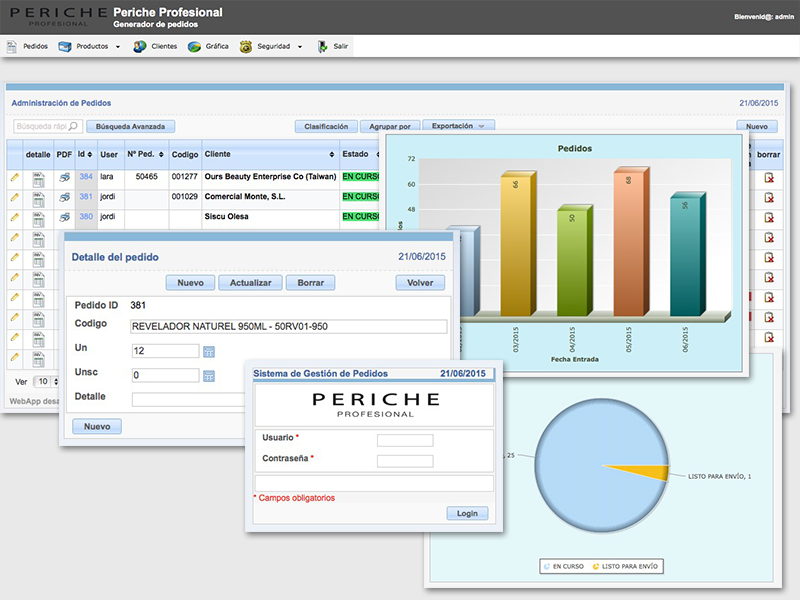Click the client name Siscu Olesa
This screenshot has width=800, height=600.
click(x=227, y=216)
